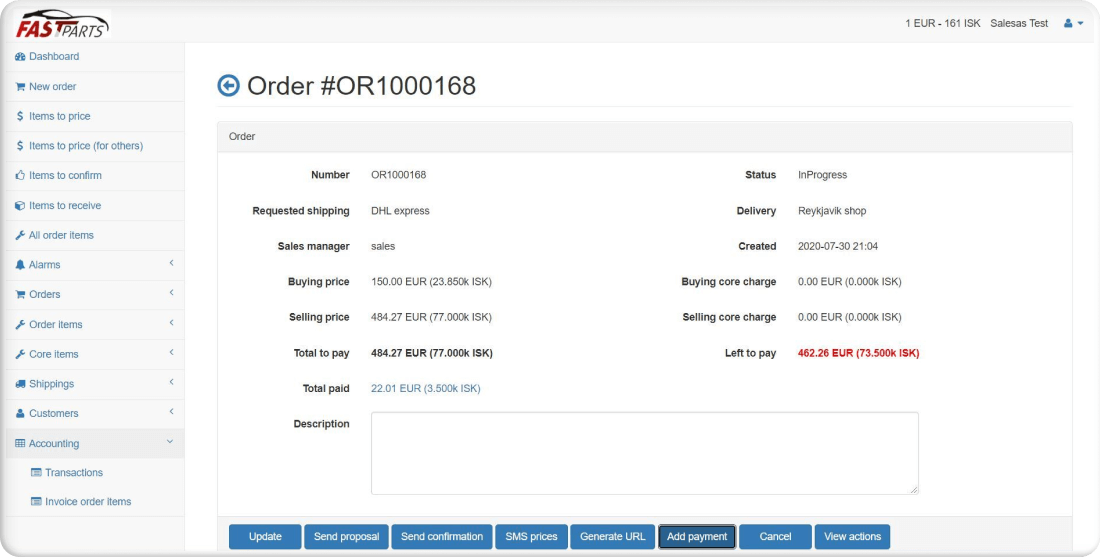Open the Total paid 22.01 EUR link
1100x557 pixels.
(425, 389)
